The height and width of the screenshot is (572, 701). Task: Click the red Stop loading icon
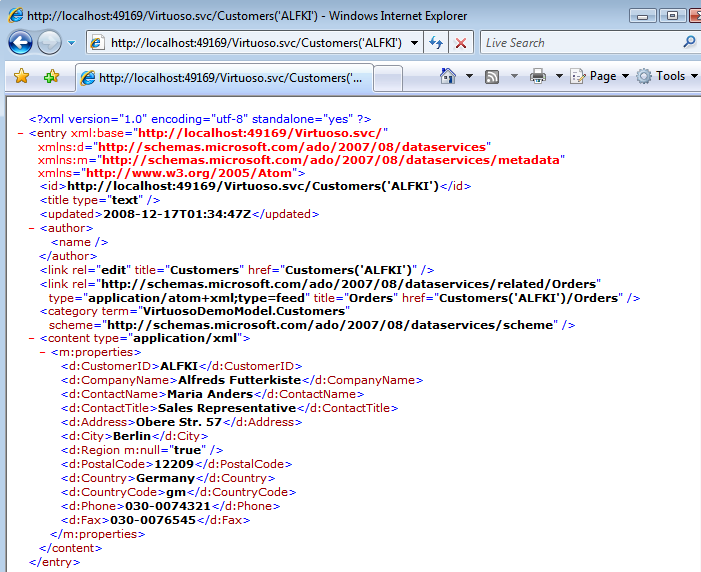[x=460, y=43]
